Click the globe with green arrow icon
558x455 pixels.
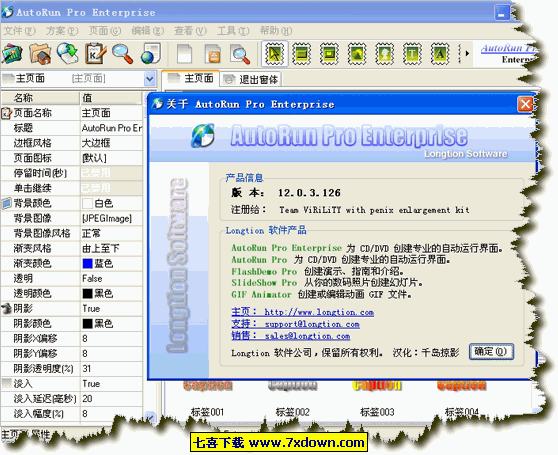68,54
